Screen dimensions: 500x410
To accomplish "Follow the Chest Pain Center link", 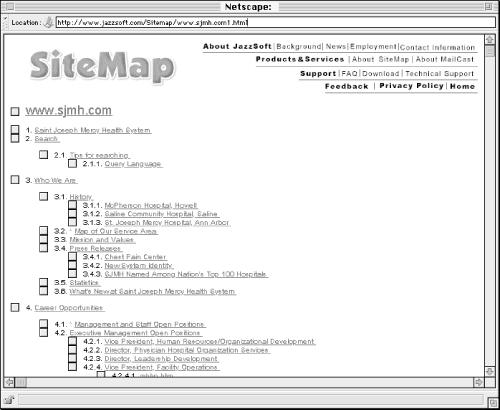I will [x=135, y=257].
